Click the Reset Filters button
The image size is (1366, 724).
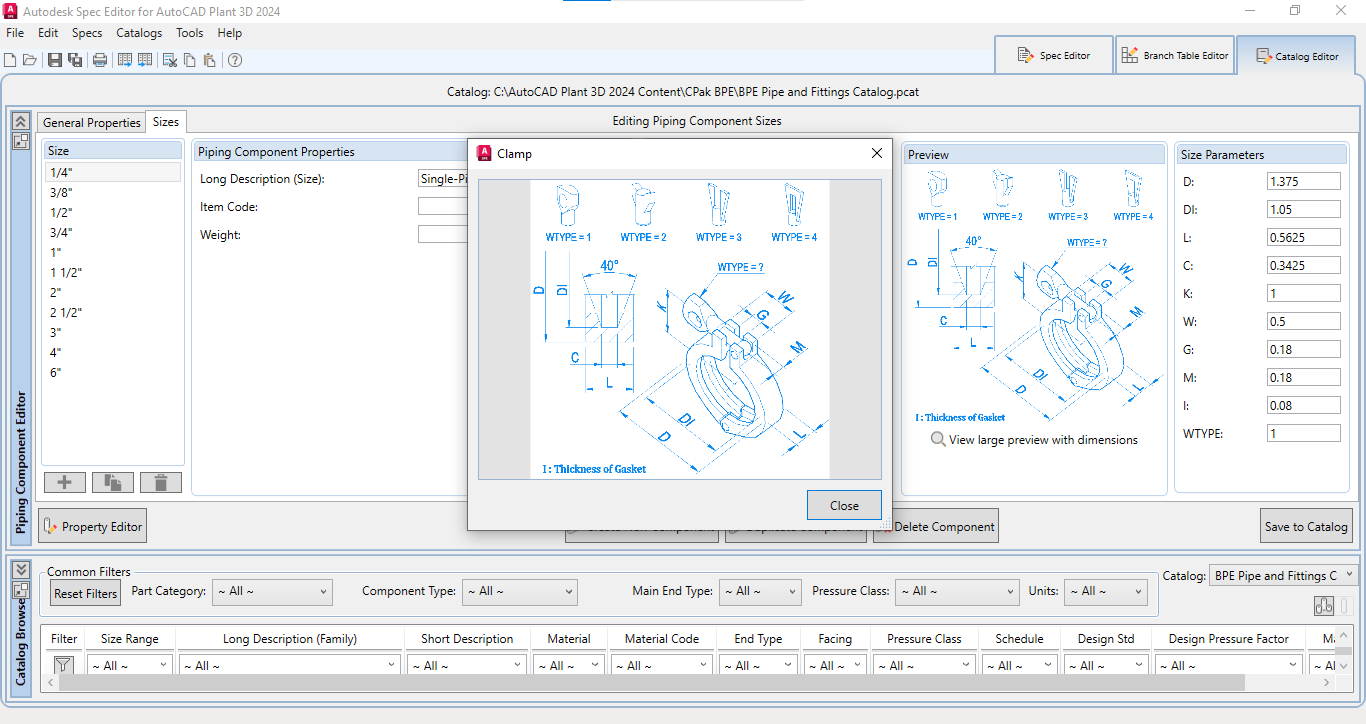click(x=86, y=593)
